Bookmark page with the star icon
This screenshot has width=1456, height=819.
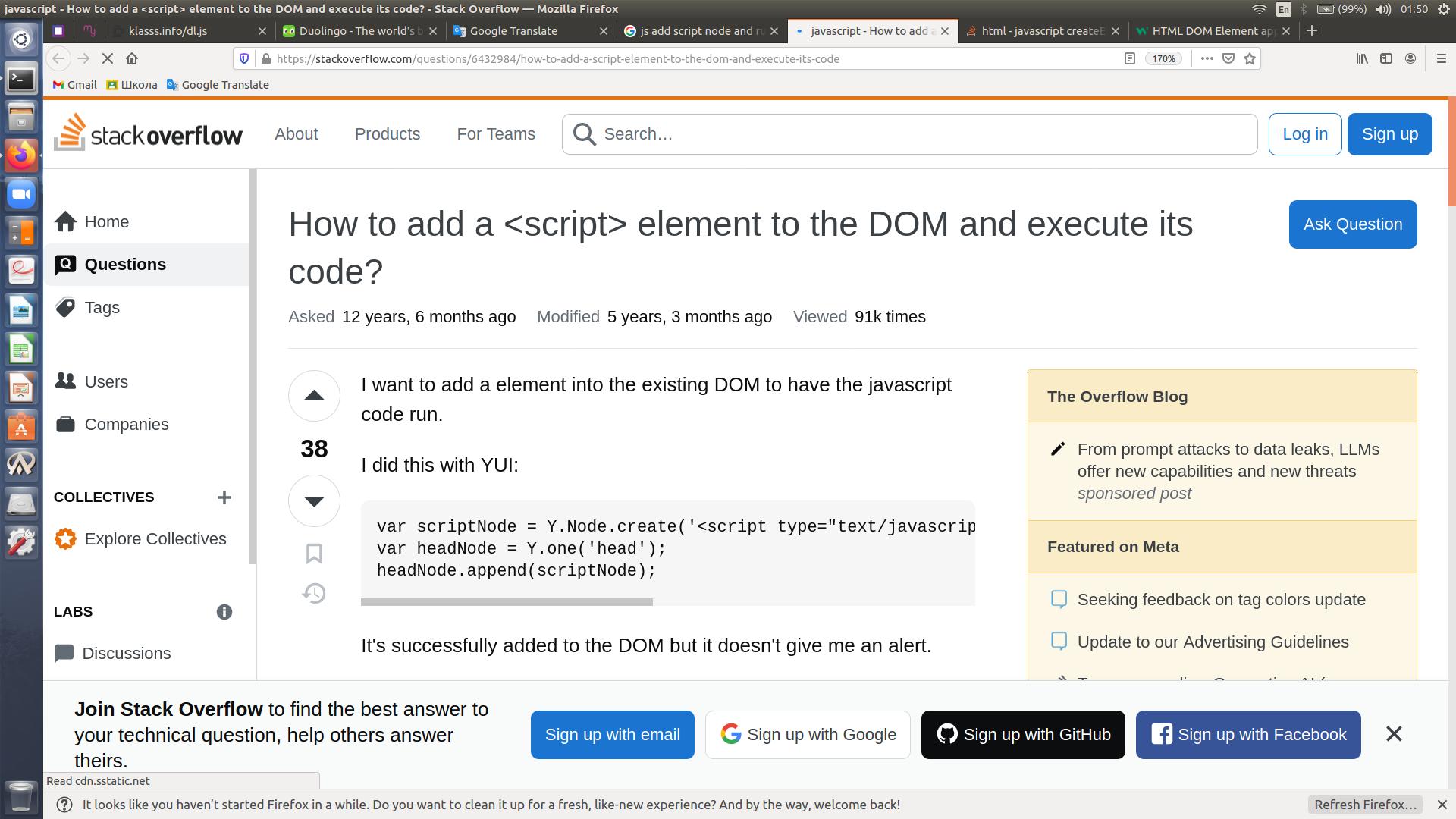(x=1250, y=58)
